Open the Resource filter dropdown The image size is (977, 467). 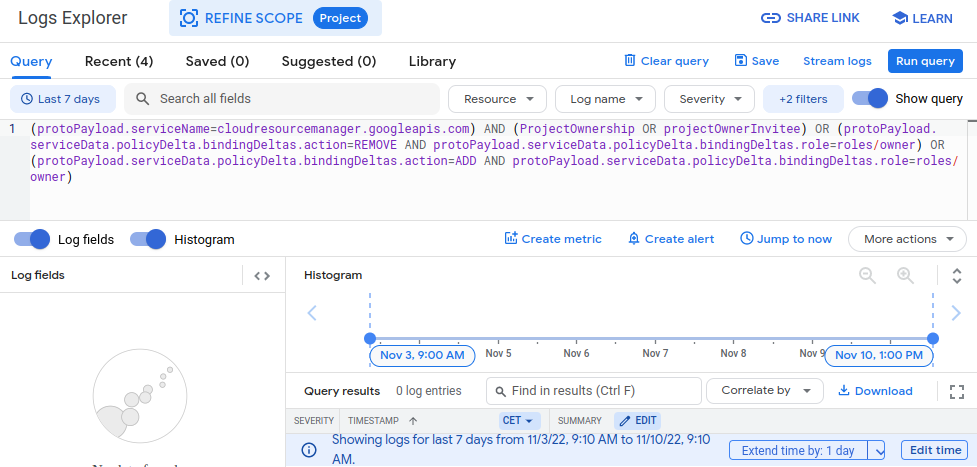(497, 99)
